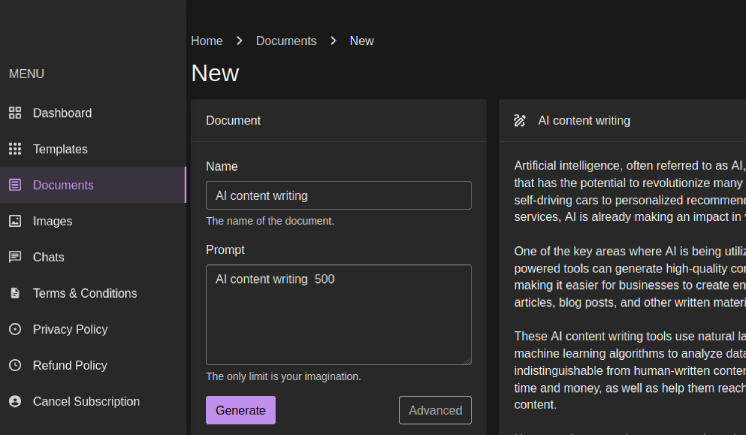Image resolution: width=746 pixels, height=435 pixels.
Task: Click the chevron after Documents breadcrumb
Action: click(333, 41)
